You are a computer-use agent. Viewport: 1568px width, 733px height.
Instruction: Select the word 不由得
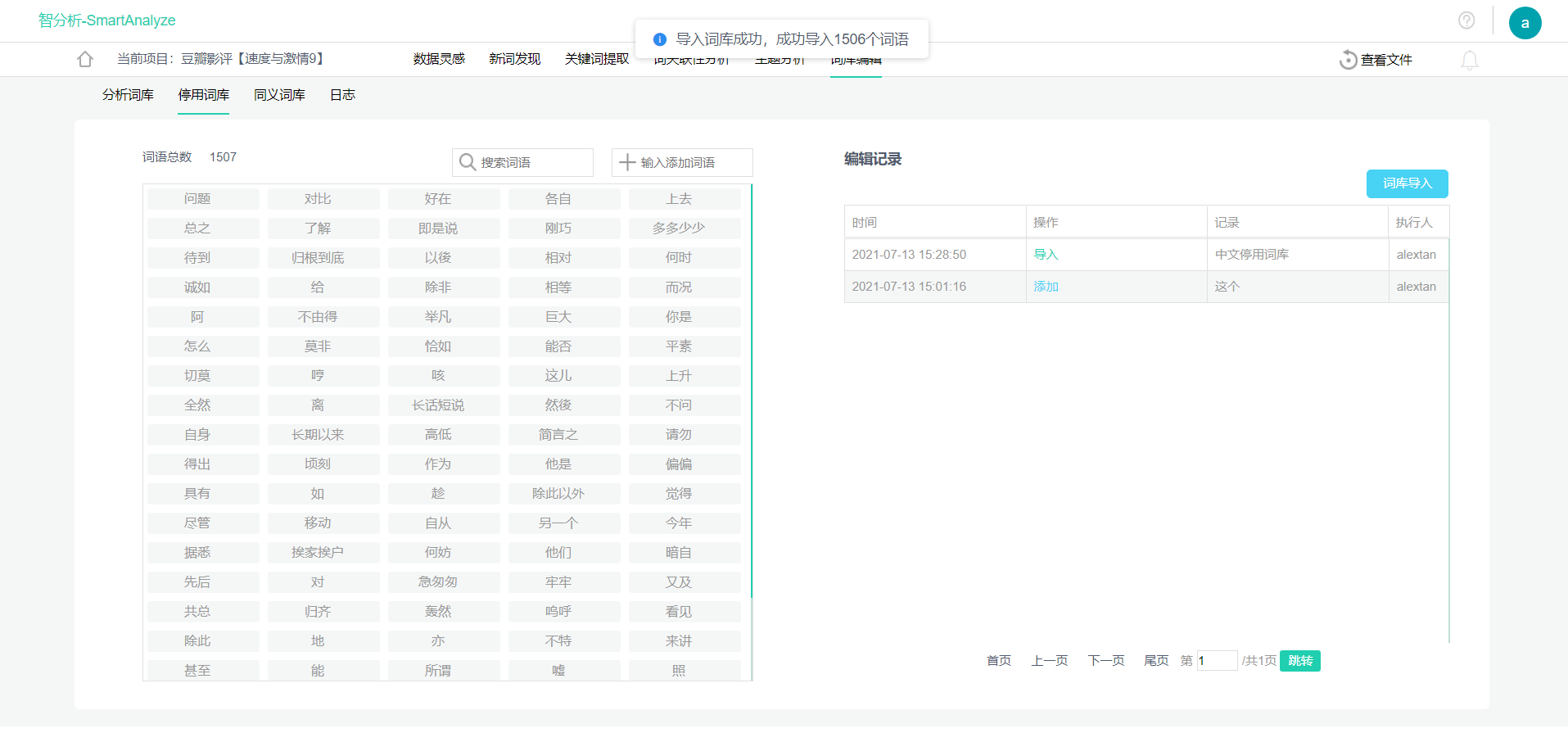pyautogui.click(x=323, y=317)
